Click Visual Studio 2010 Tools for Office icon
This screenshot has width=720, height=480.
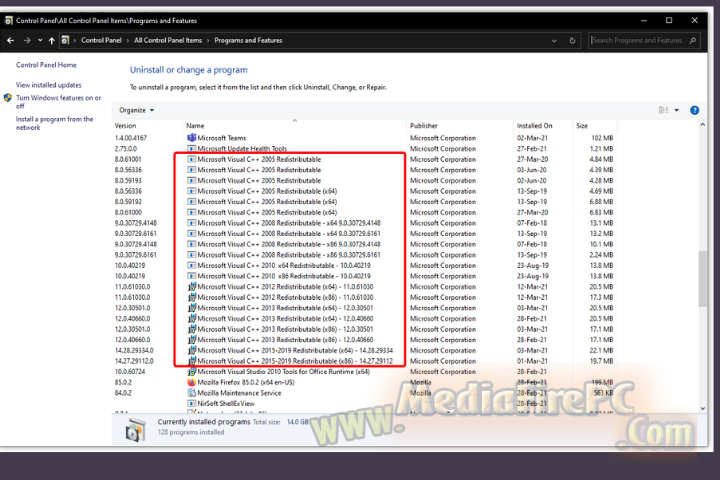click(x=191, y=372)
